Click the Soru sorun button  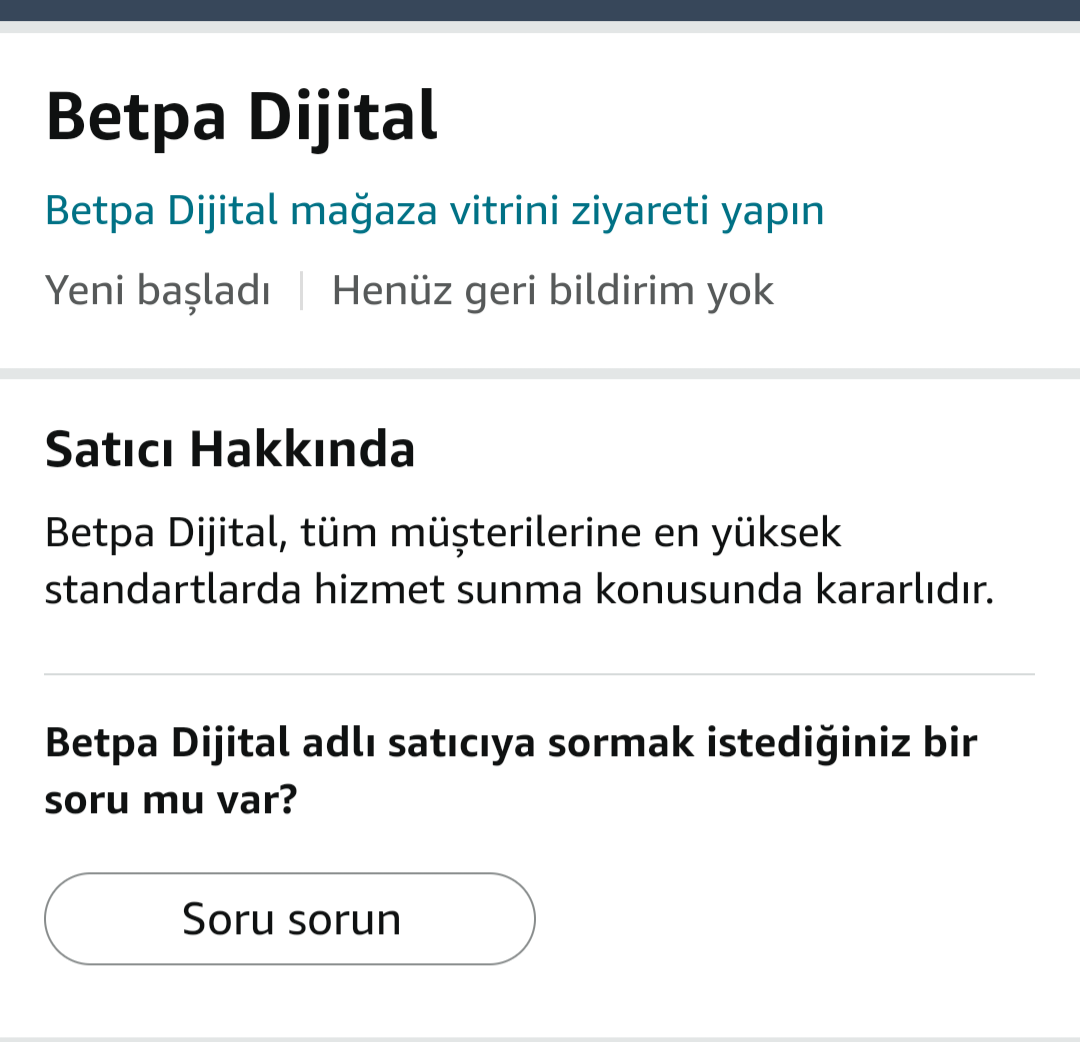290,919
